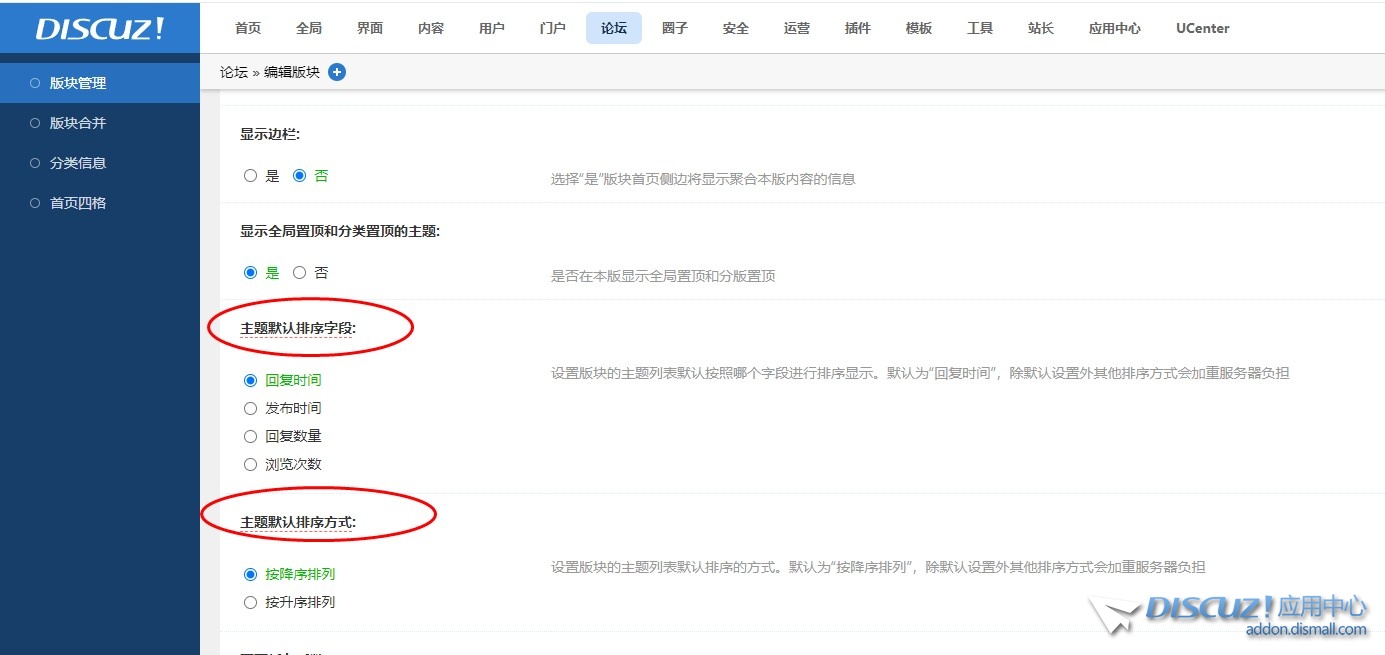Go to 分类信息 in sidebar
The image size is (1385, 655).
click(x=100, y=163)
